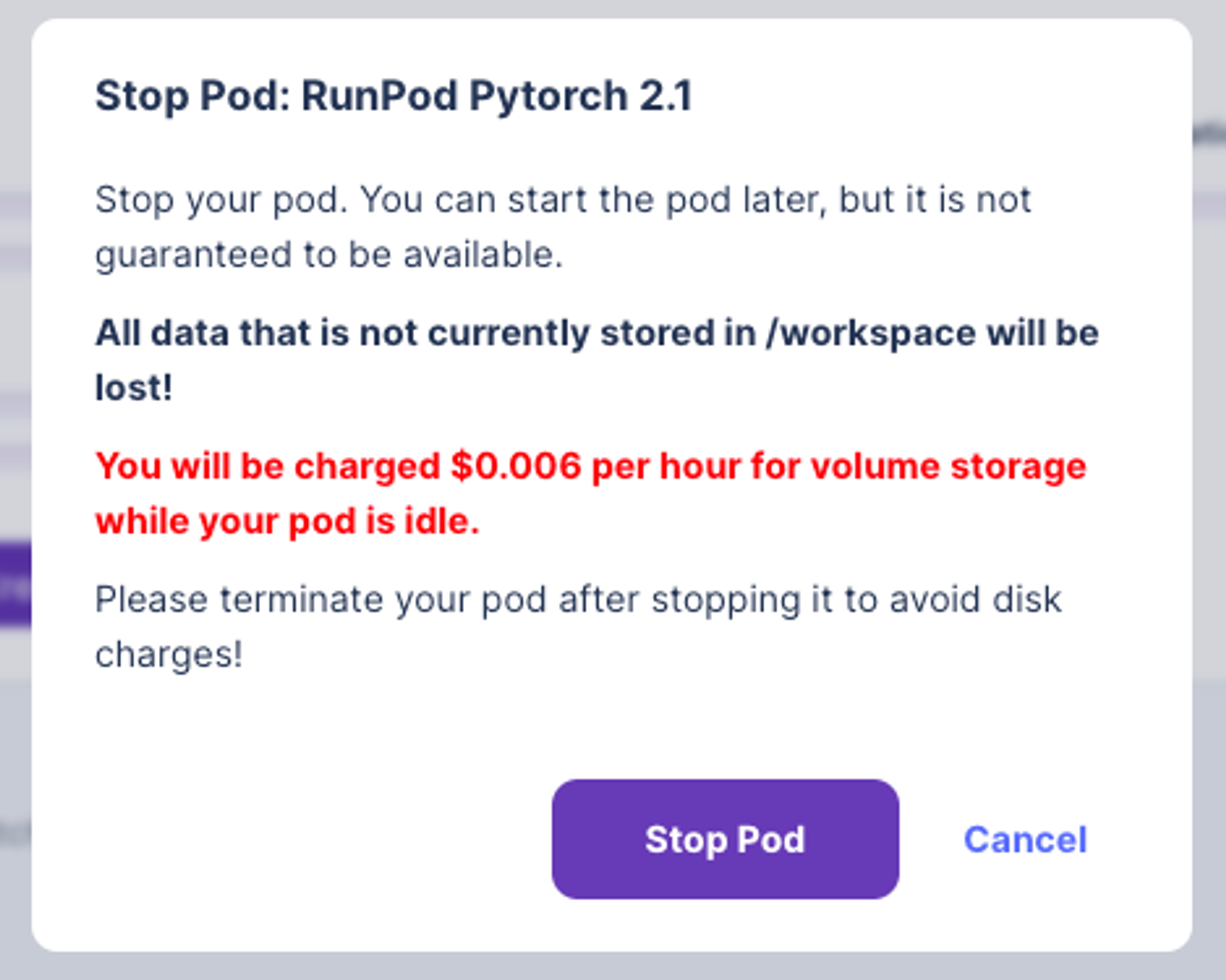The image size is (1226, 980).
Task: Click the word 'charges!' at the paragraph end
Action: point(169,655)
